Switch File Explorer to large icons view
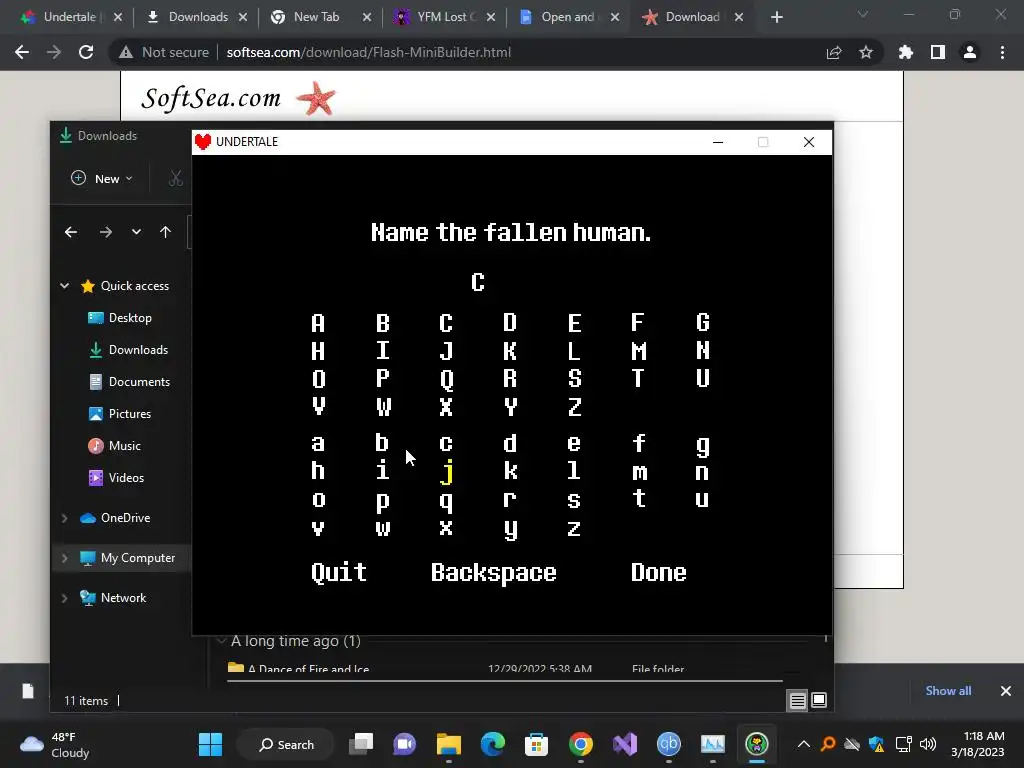This screenshot has height=768, width=1024. pos(819,701)
